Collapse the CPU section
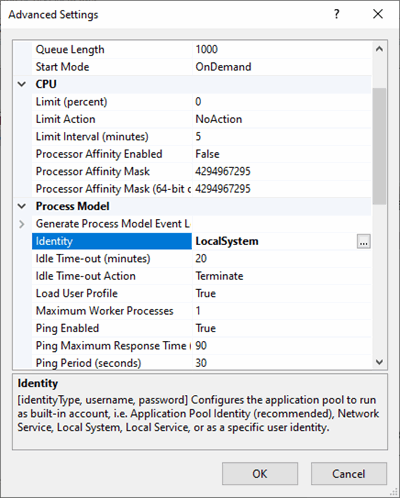 pos(22,84)
